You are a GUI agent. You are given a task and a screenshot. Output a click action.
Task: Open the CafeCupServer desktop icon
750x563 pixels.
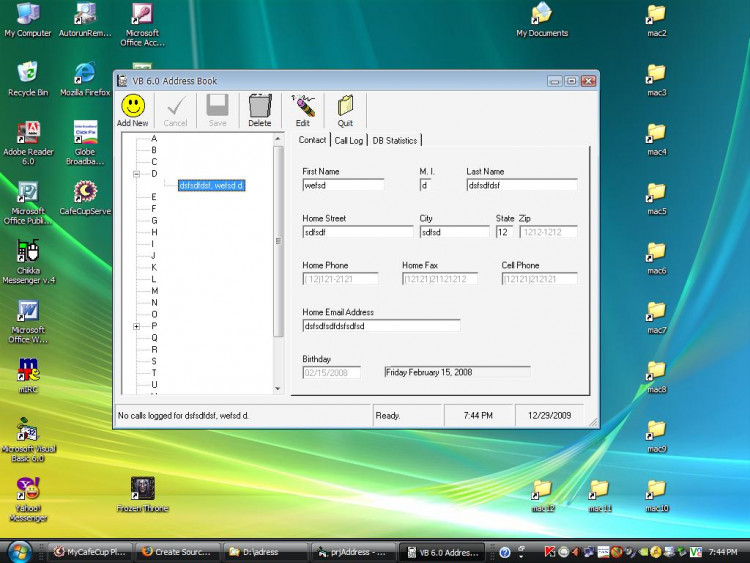click(85, 198)
